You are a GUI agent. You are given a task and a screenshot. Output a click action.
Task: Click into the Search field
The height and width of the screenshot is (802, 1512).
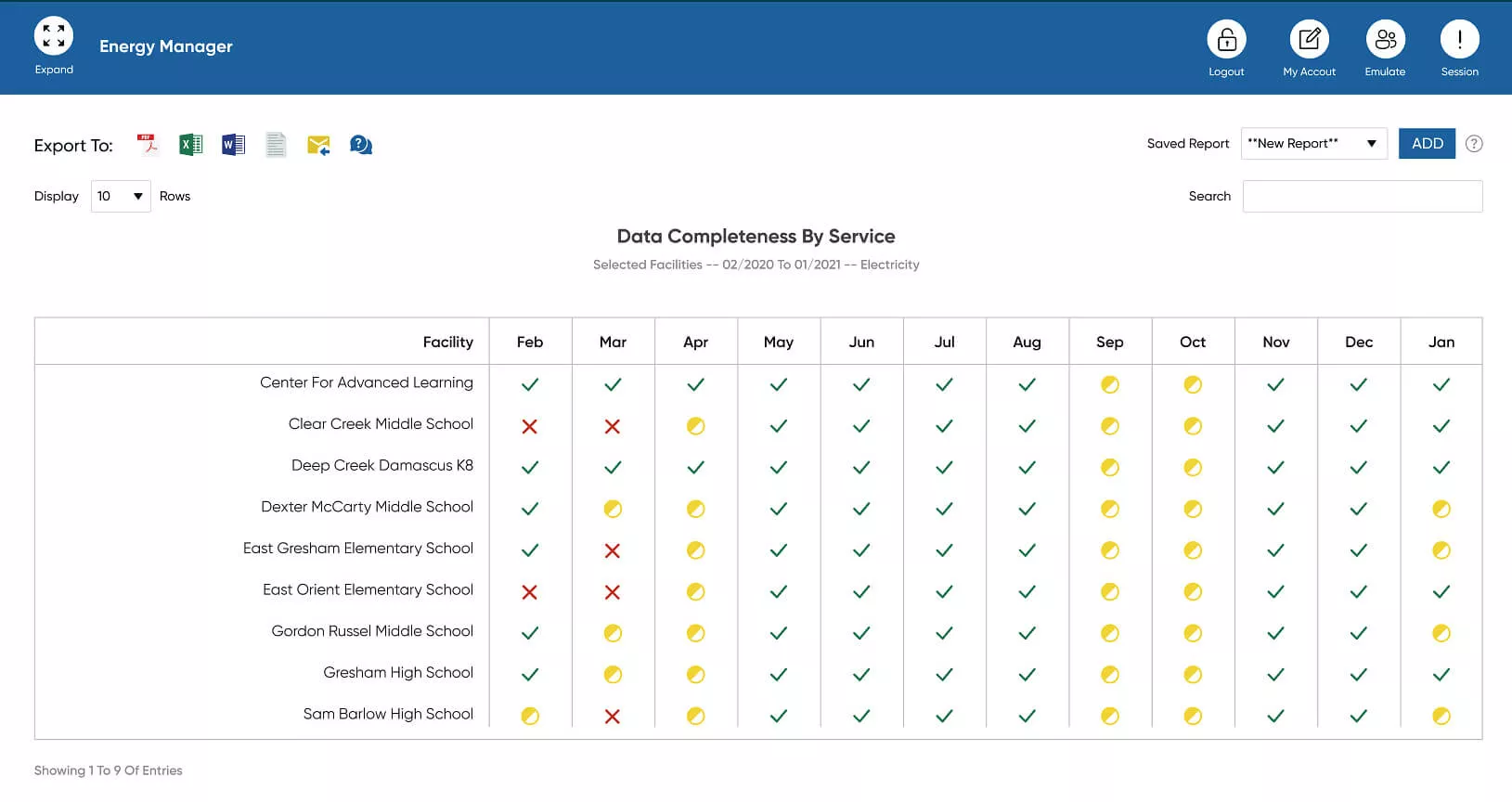[1362, 197]
